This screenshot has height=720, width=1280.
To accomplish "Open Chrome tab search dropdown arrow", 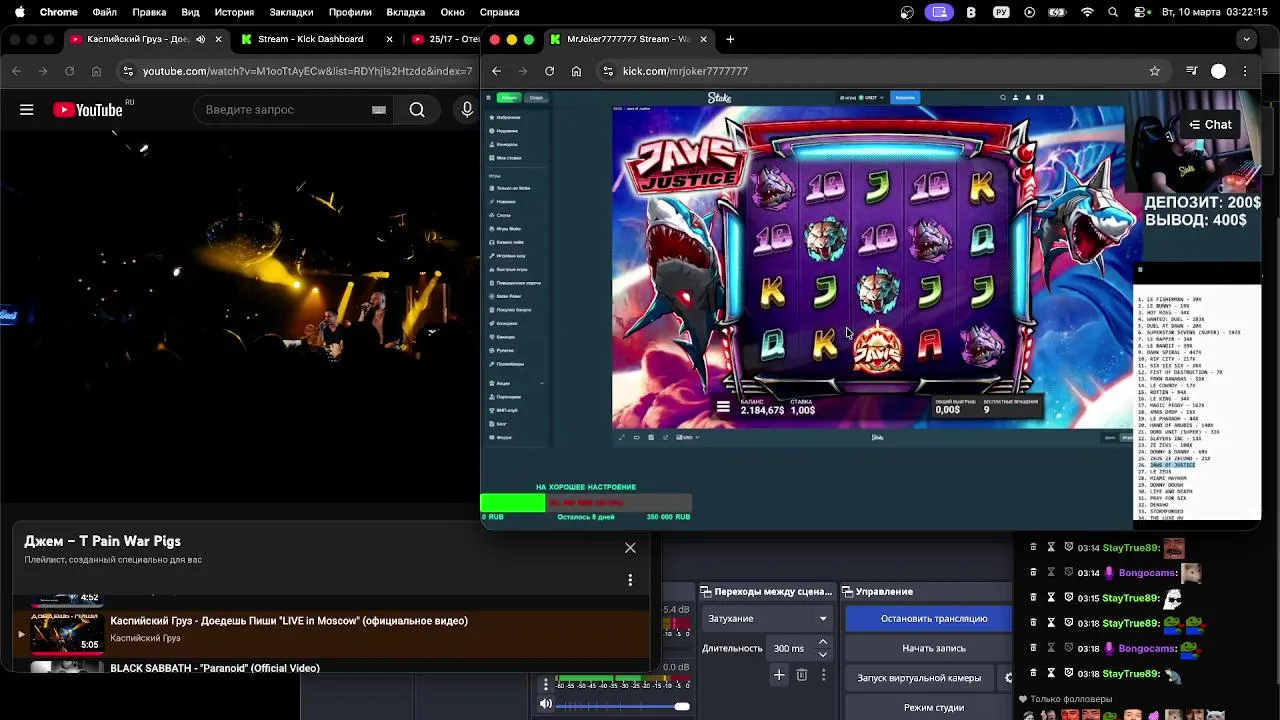I will (1246, 39).
